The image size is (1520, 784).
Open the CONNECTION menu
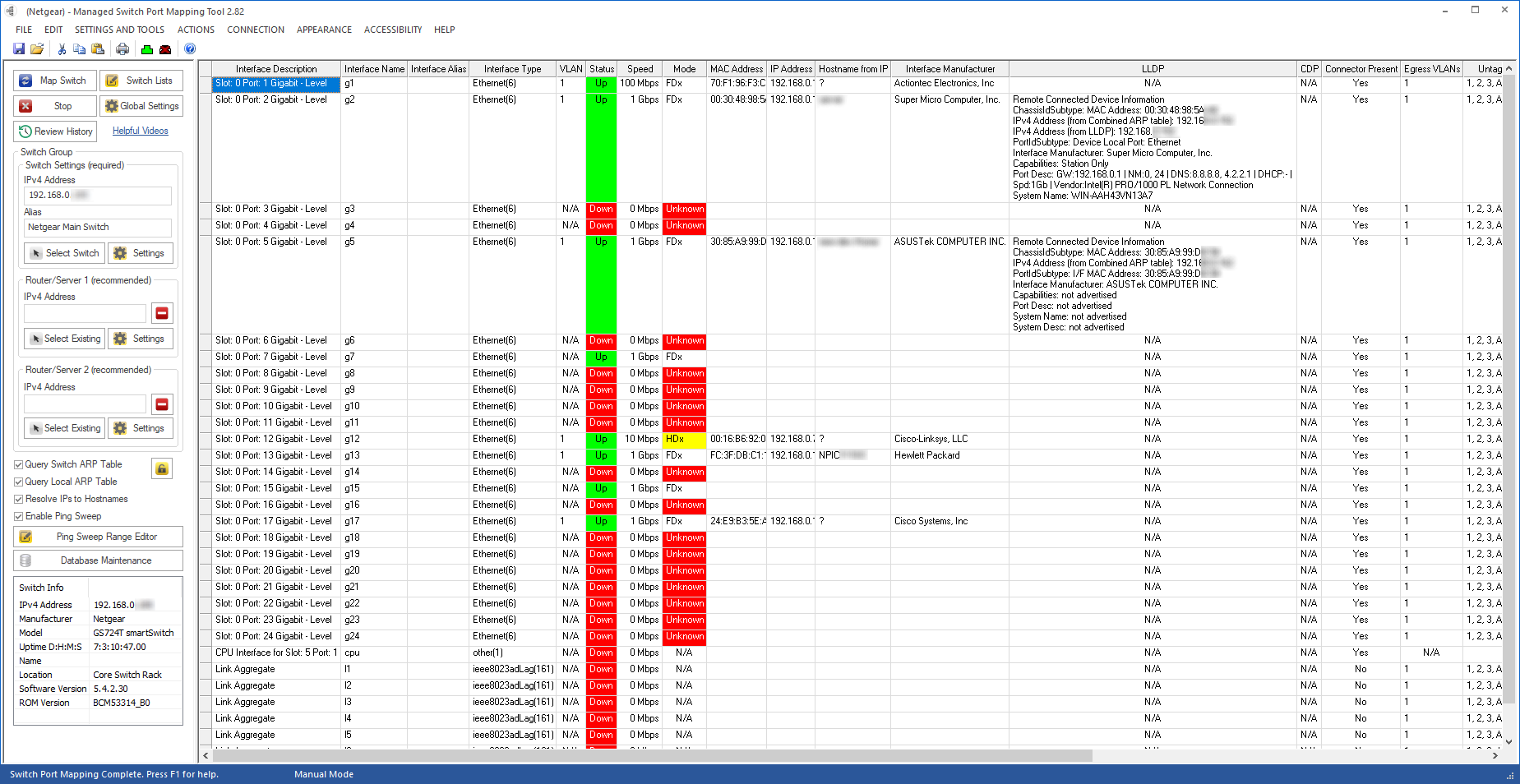point(255,30)
